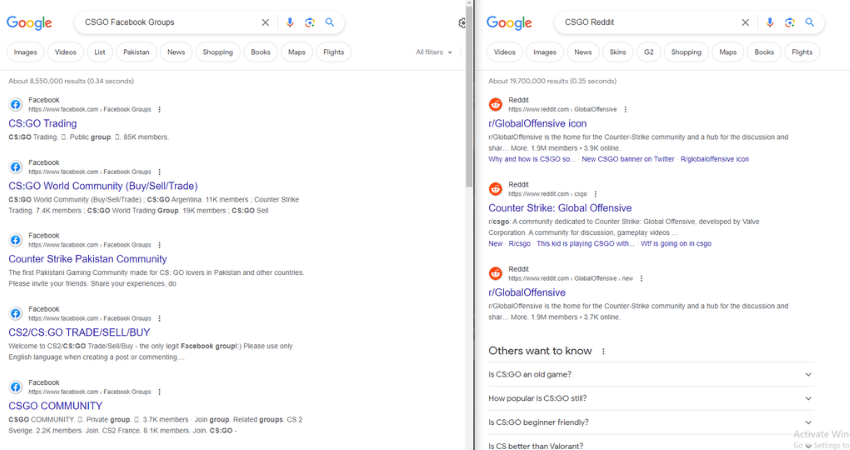The height and width of the screenshot is (450, 850).
Task: Select the Images filter in the left window
Action: click(25, 52)
